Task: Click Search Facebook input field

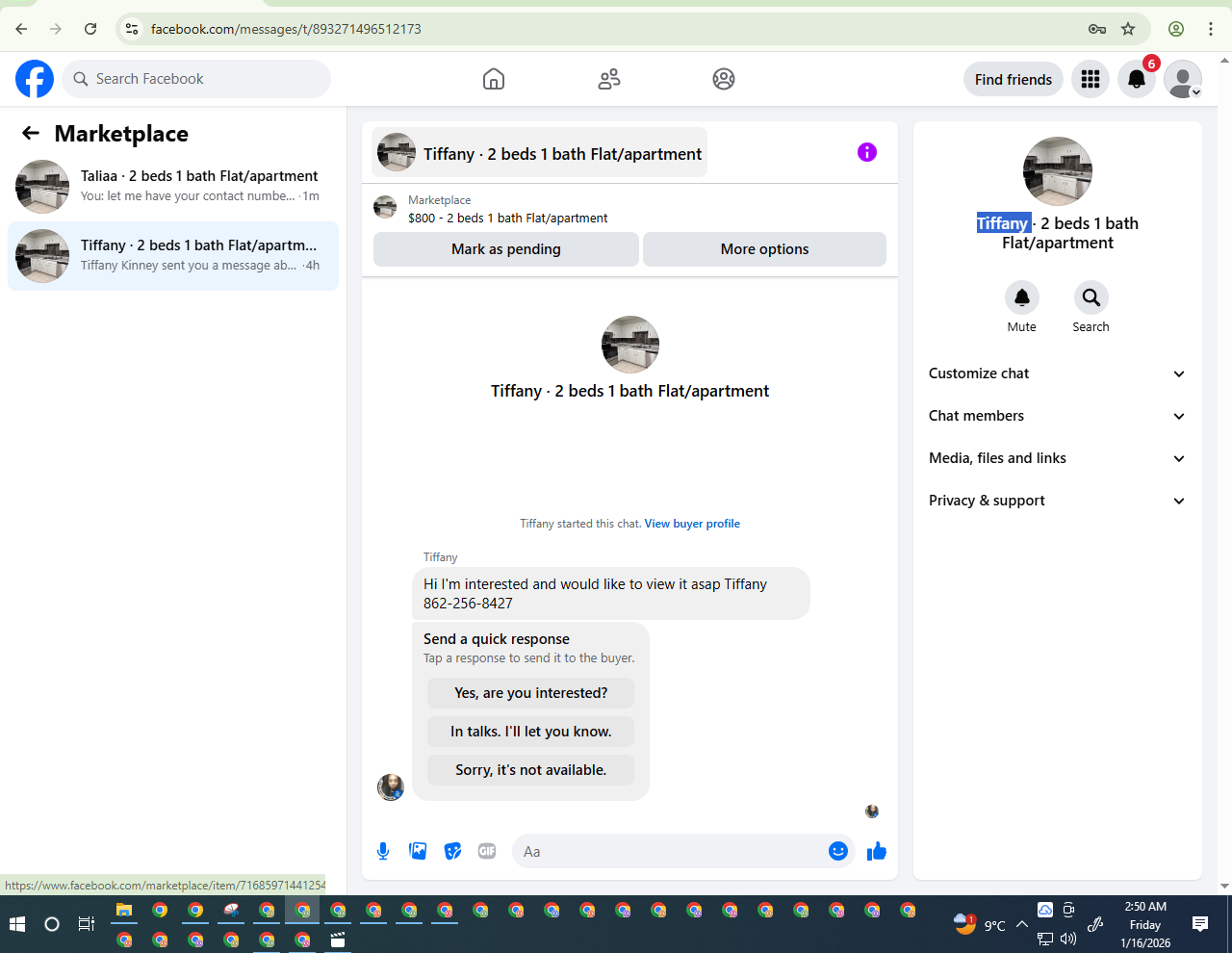Action: (x=196, y=79)
